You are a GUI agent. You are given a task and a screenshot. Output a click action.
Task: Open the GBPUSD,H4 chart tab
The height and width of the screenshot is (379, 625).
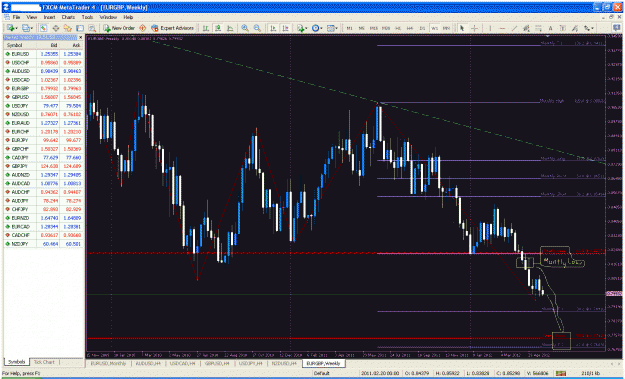[x=217, y=363]
